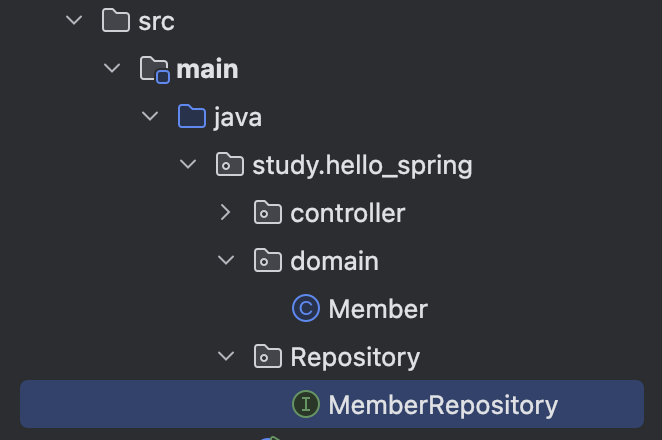
Task: Select the study.hello_spring package label
Action: (363, 165)
